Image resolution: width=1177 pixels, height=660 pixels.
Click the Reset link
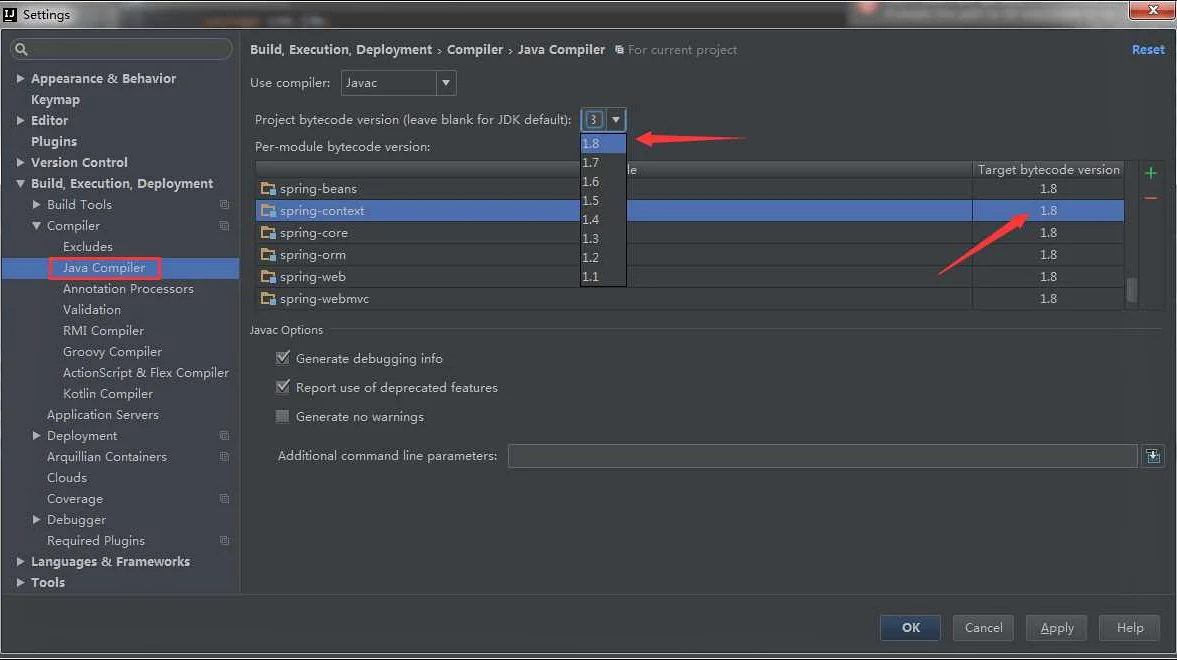click(x=1147, y=49)
